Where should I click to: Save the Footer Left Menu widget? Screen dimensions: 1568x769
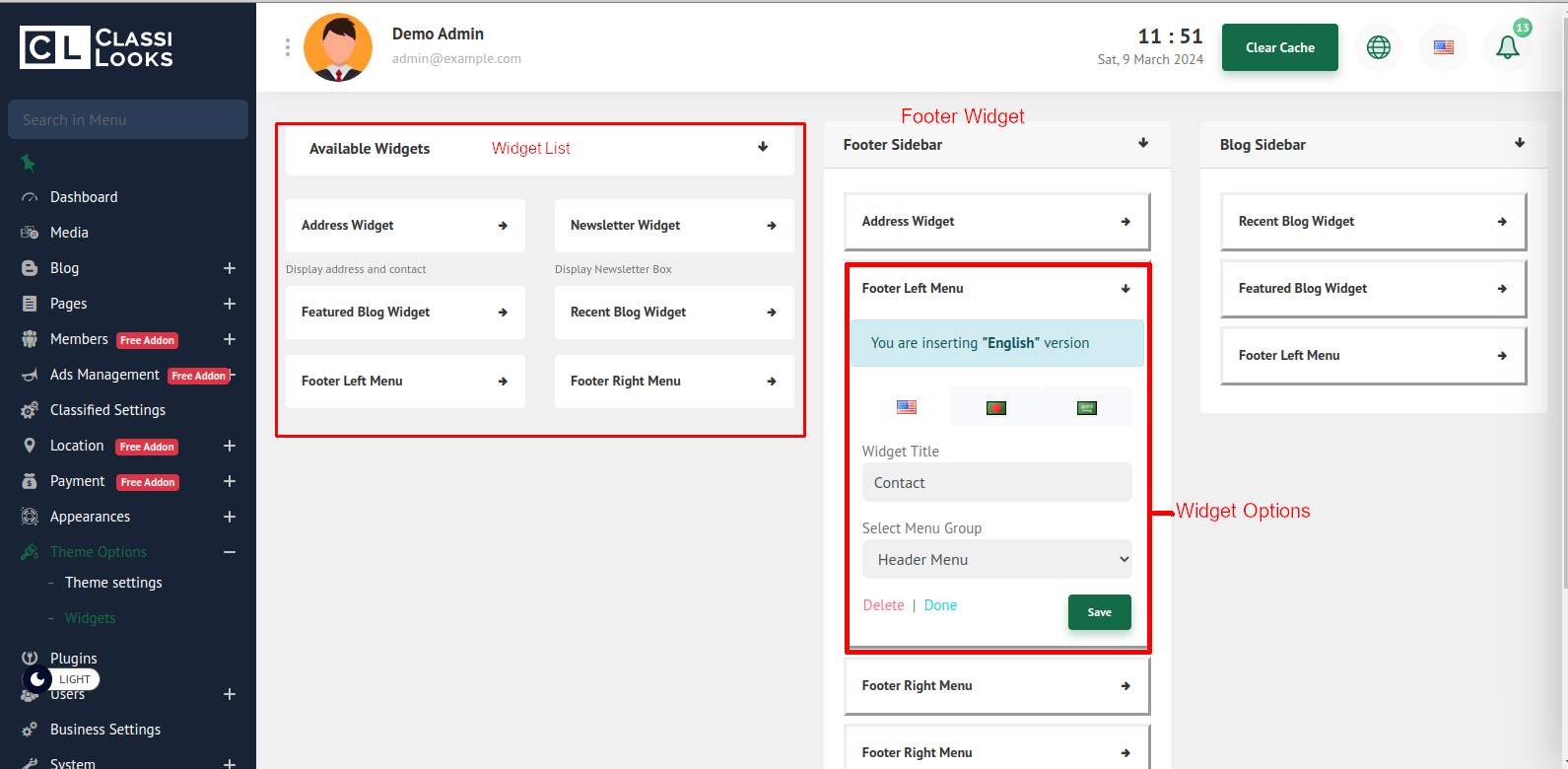click(1099, 612)
